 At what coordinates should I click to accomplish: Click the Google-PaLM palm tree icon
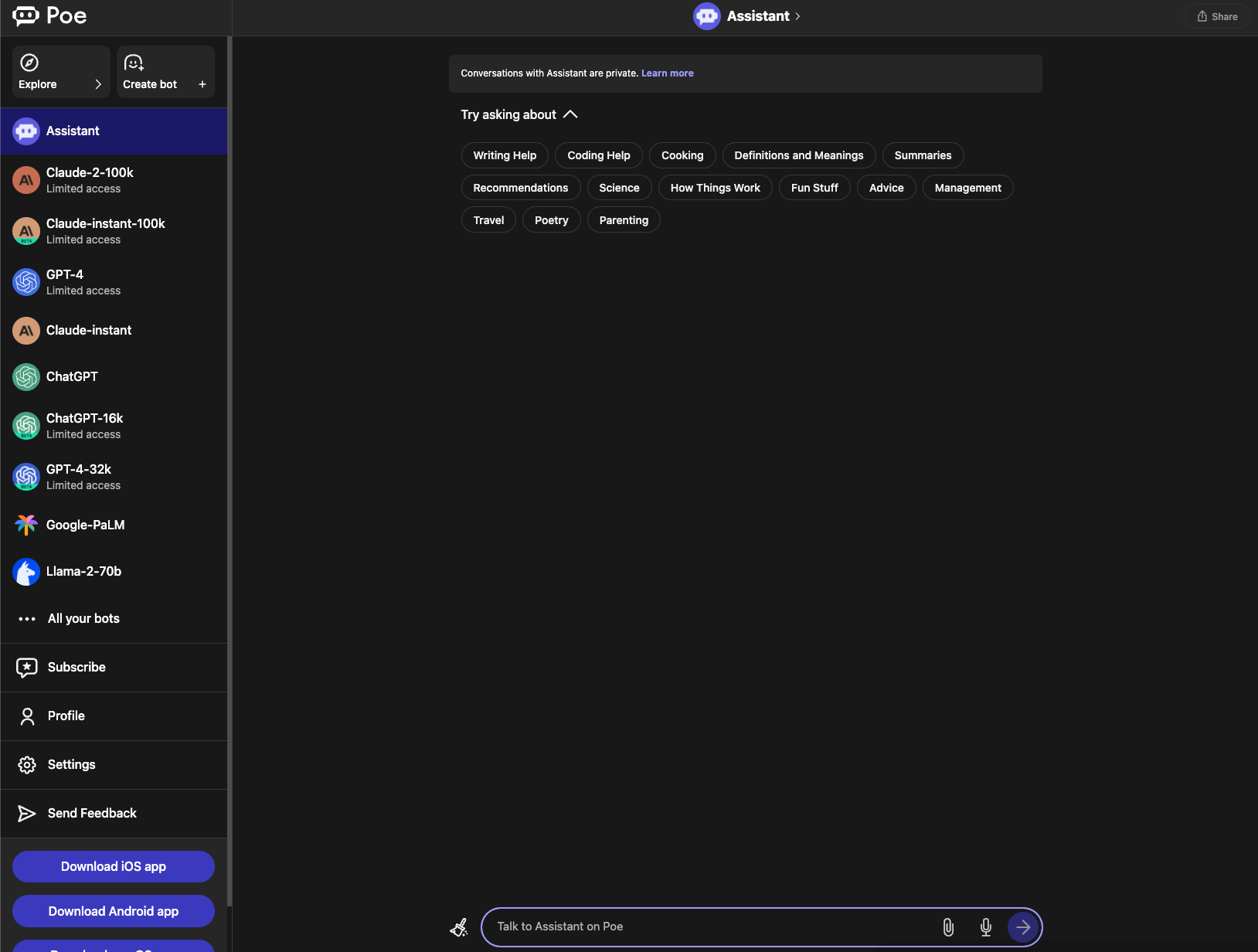26,525
